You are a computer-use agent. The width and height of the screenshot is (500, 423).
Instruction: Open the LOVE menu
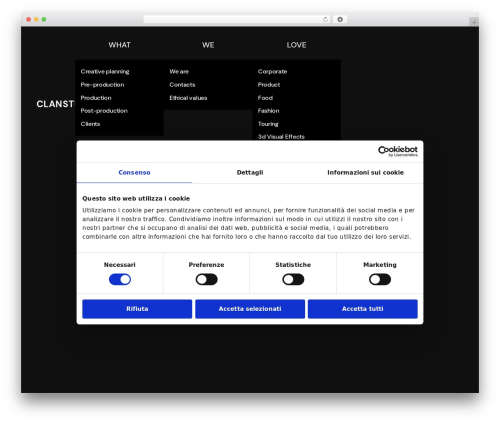coord(296,45)
